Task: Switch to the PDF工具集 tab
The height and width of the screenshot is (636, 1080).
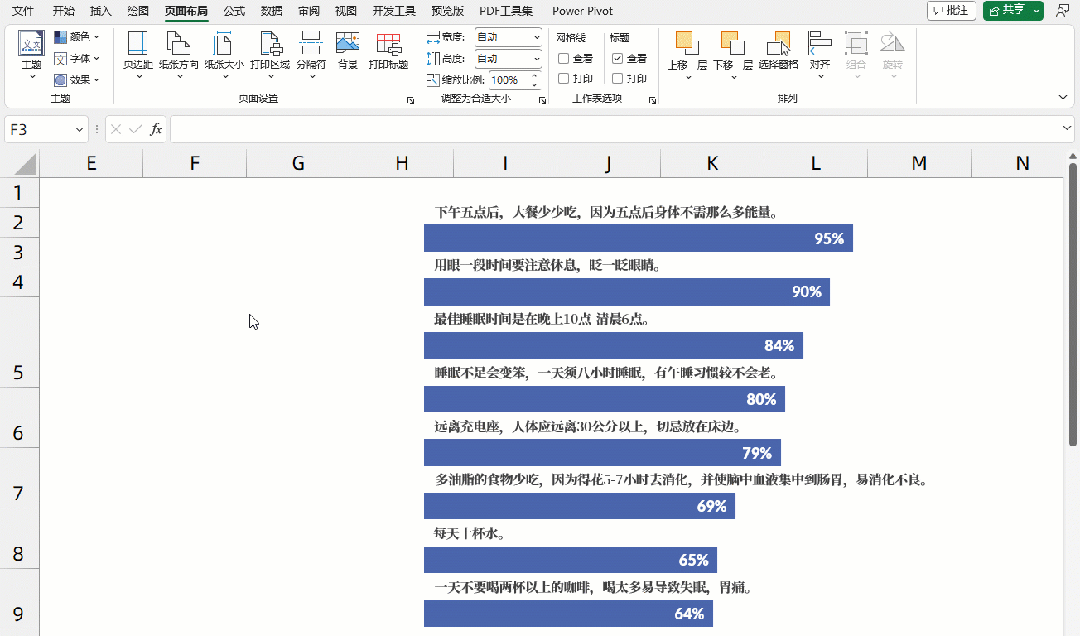Action: pyautogui.click(x=506, y=11)
